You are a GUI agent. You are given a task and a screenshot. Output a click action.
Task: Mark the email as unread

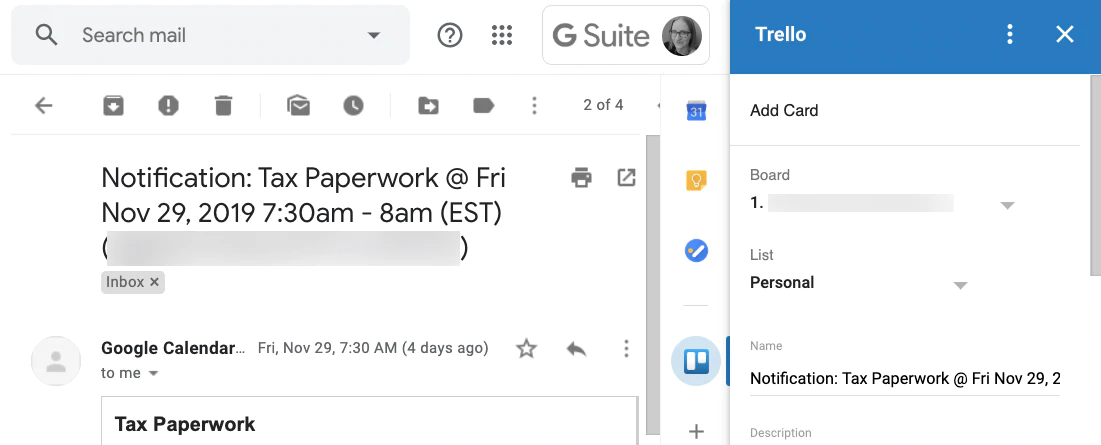(298, 105)
